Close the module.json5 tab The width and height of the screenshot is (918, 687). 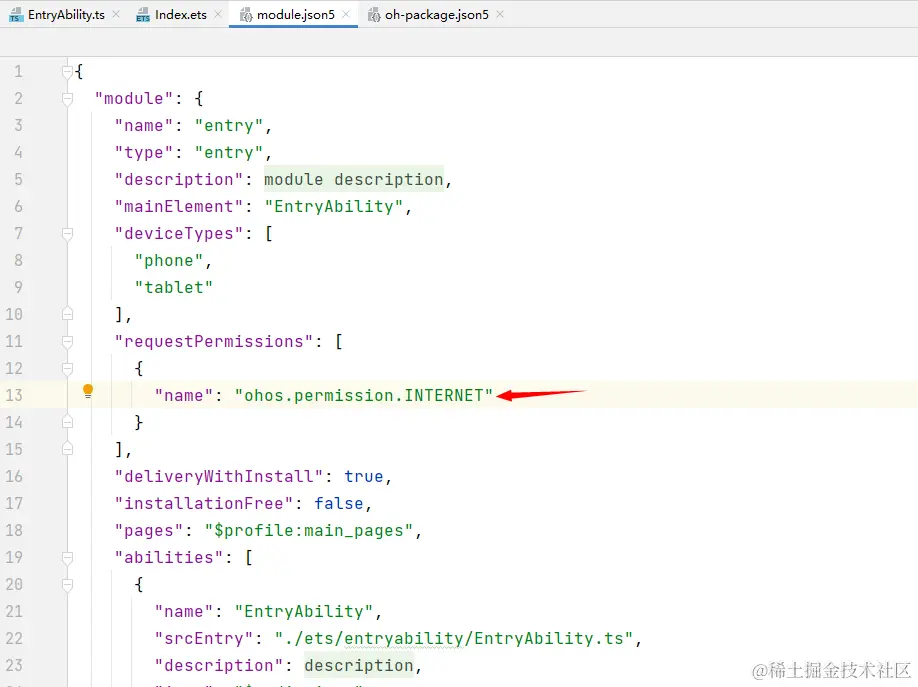pos(346,14)
